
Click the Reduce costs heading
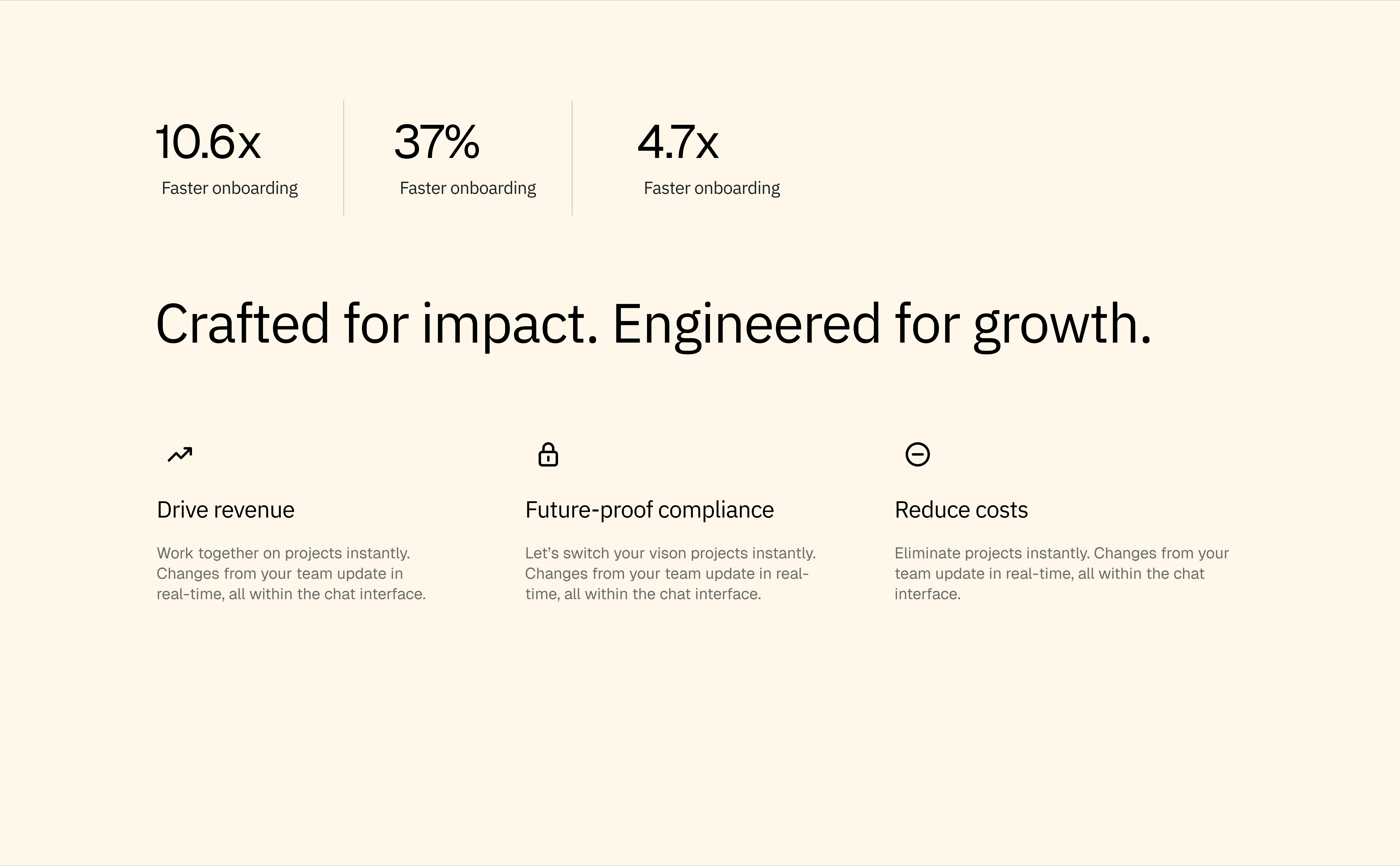pyautogui.click(x=961, y=510)
